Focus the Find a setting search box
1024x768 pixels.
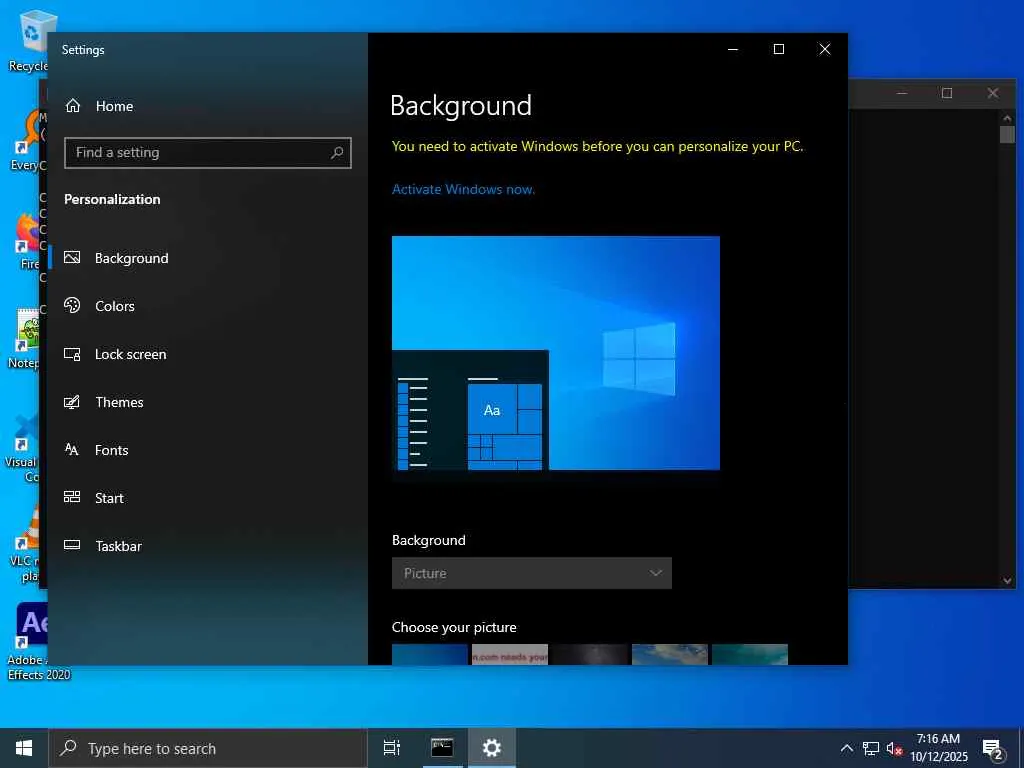point(208,153)
